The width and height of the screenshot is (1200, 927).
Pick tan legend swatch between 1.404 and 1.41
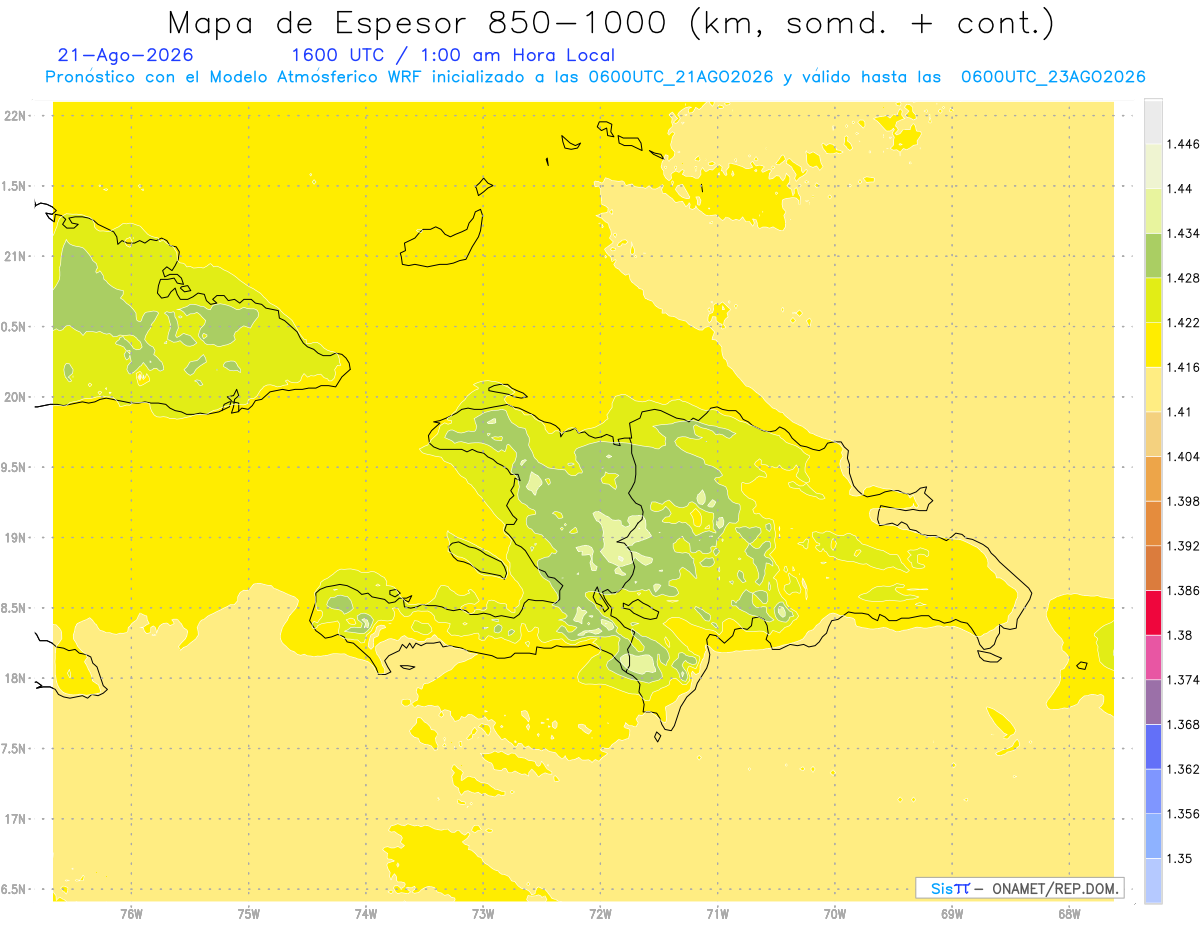click(x=1153, y=434)
